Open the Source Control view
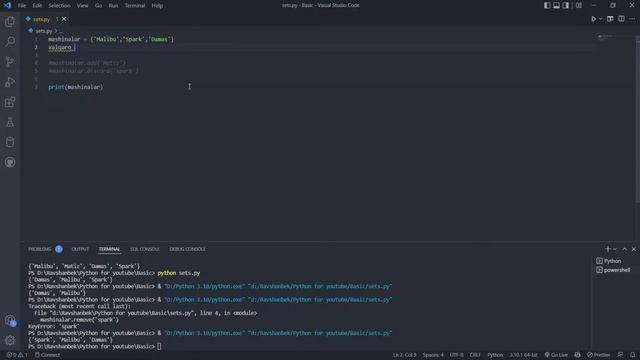Viewport: 640px width, 360px height. pyautogui.click(x=10, y=62)
